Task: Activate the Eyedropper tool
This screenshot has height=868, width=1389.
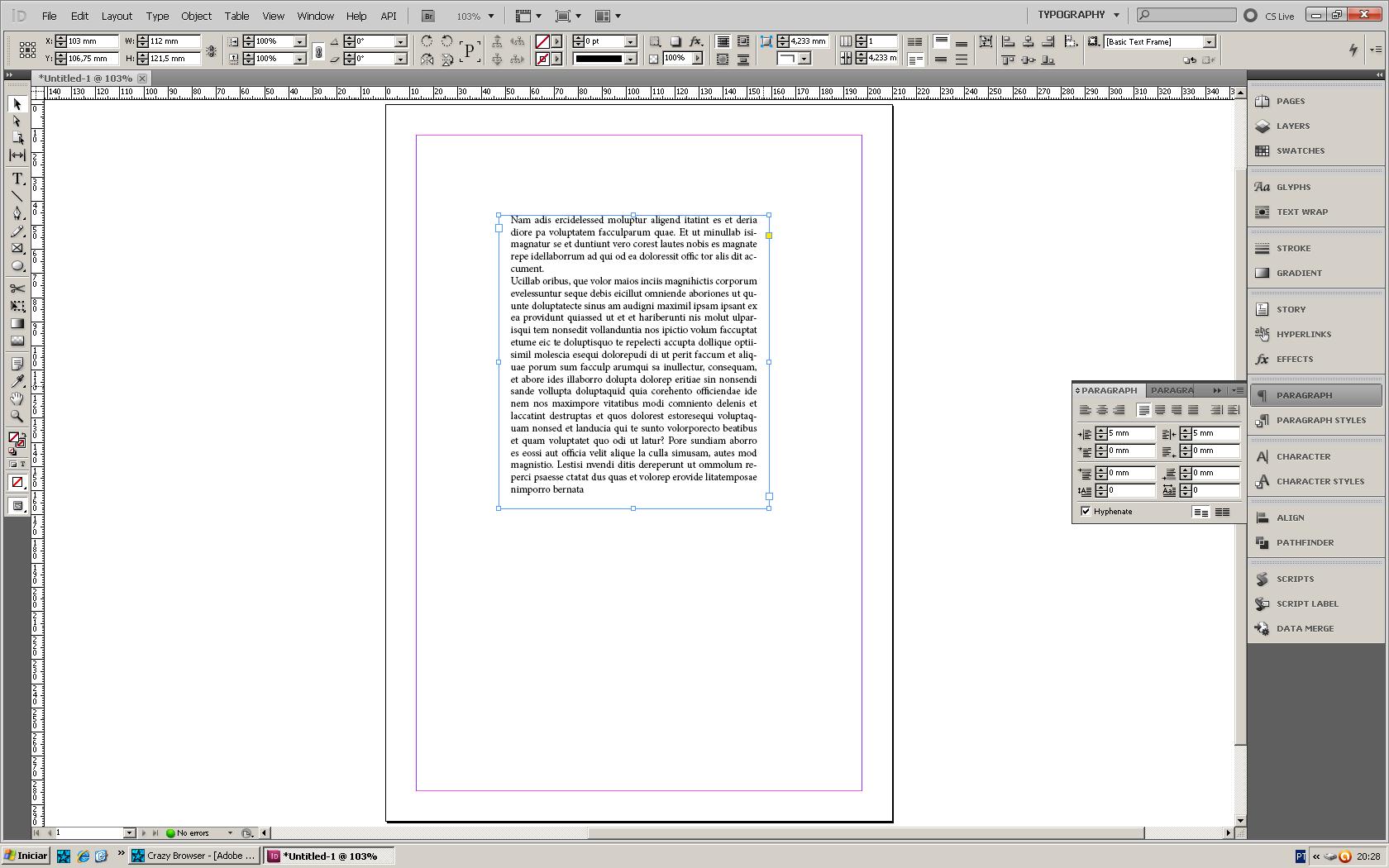Action: pyautogui.click(x=17, y=381)
